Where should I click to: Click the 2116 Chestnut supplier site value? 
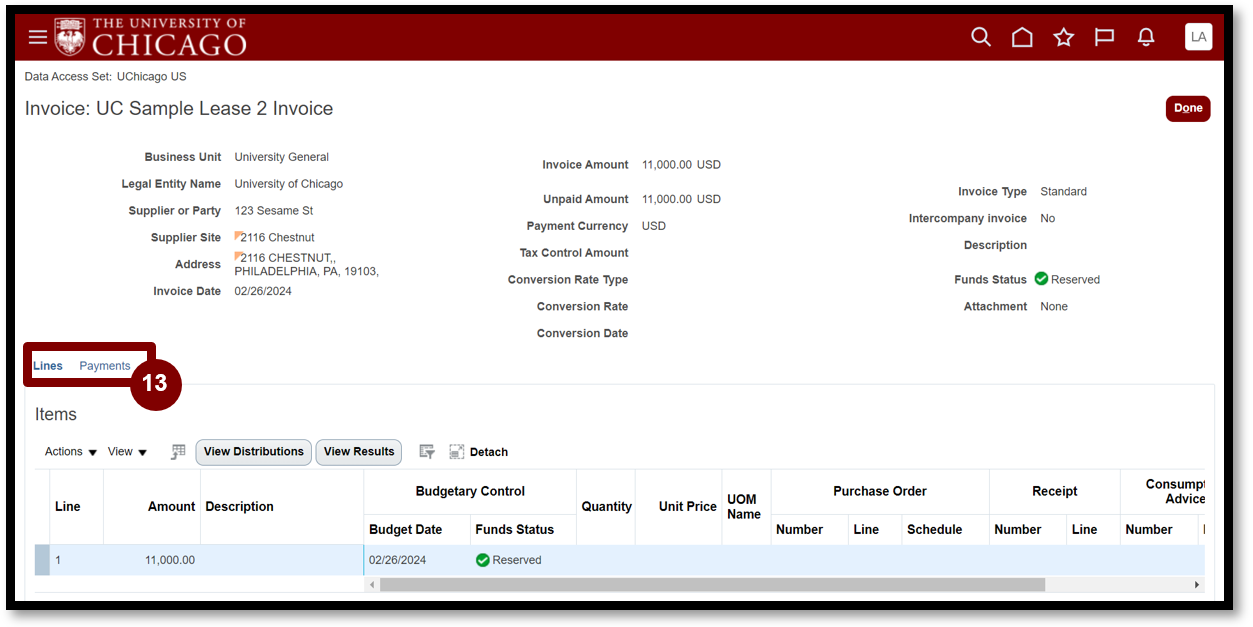[278, 238]
